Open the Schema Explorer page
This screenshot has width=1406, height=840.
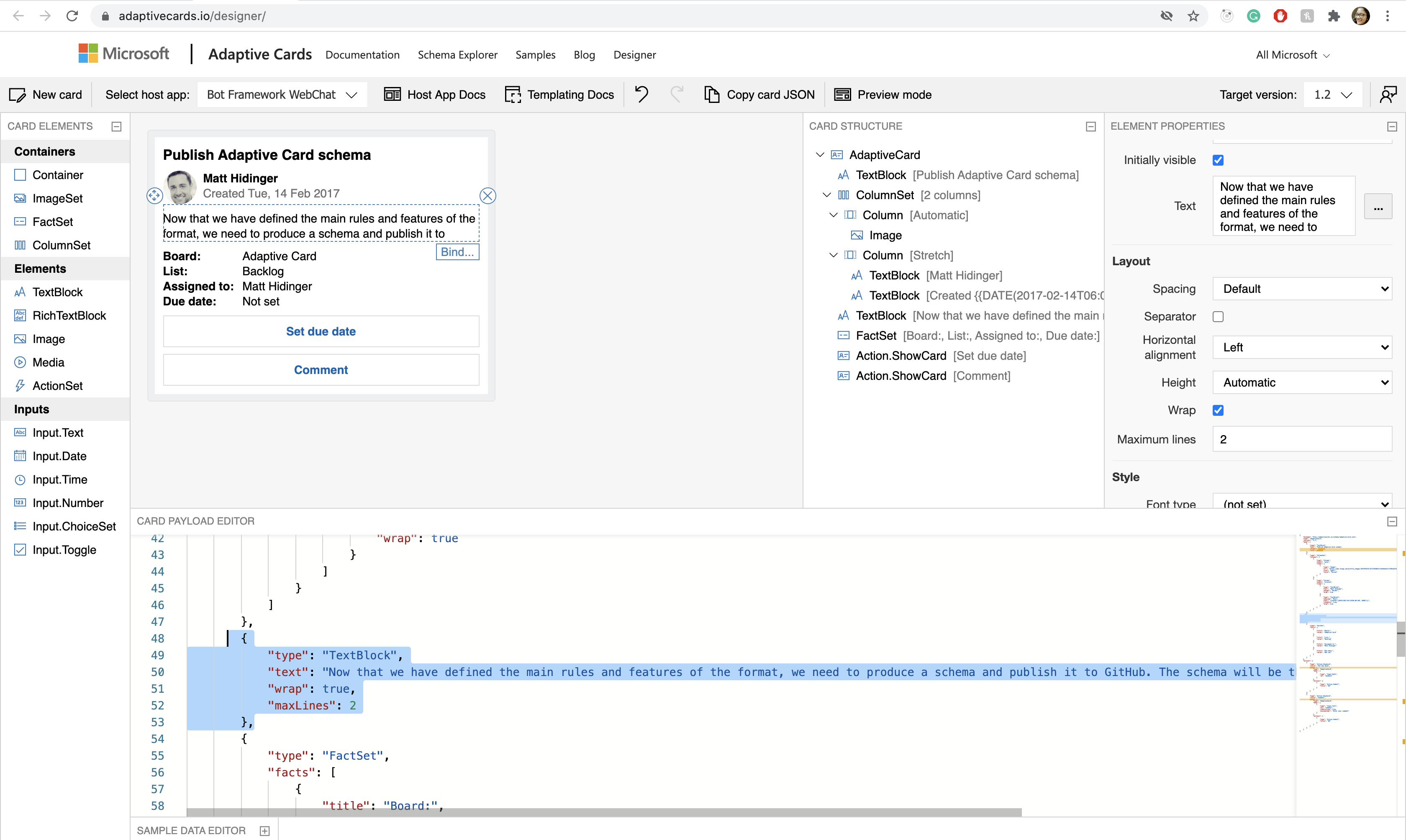[x=457, y=54]
